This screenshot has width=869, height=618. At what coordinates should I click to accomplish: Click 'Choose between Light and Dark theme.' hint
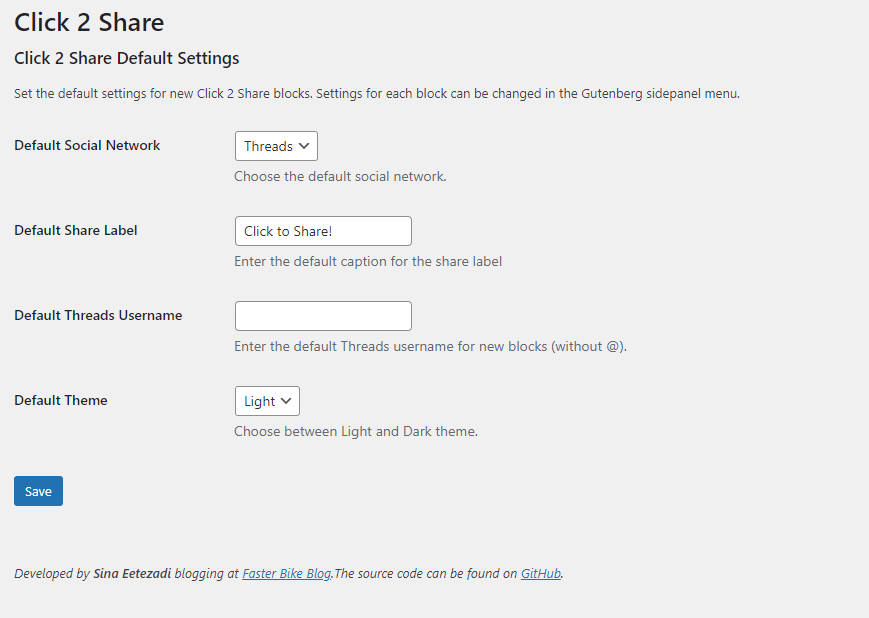(x=356, y=431)
